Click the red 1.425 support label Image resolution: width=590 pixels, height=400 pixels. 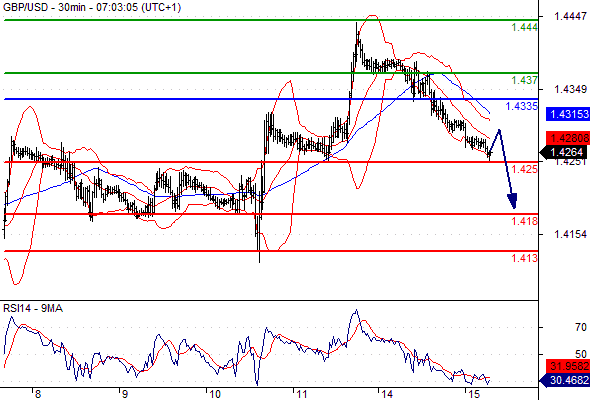click(525, 169)
